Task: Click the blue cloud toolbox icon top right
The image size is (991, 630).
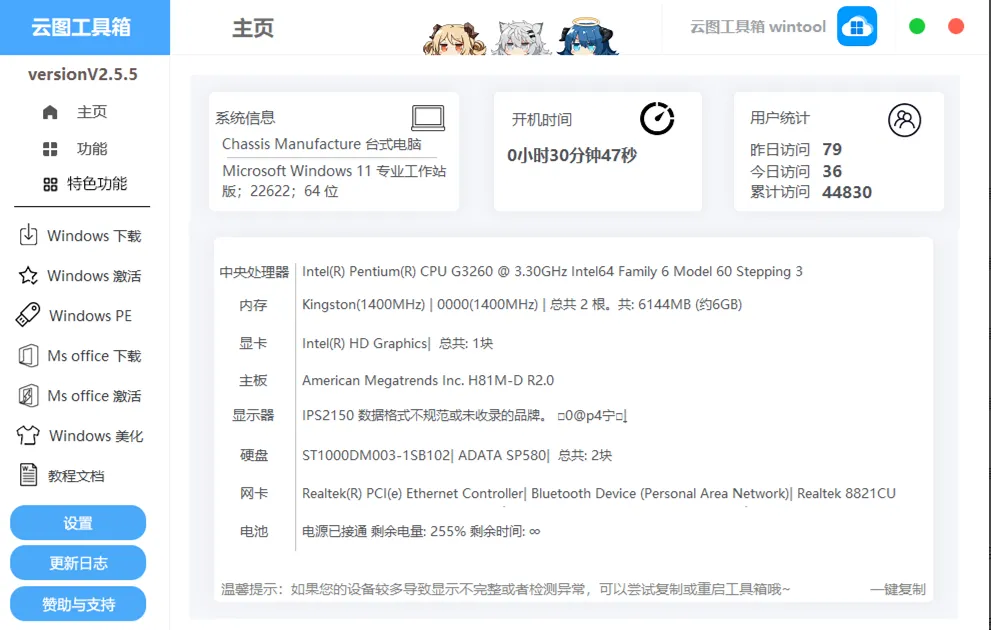Action: tap(857, 26)
